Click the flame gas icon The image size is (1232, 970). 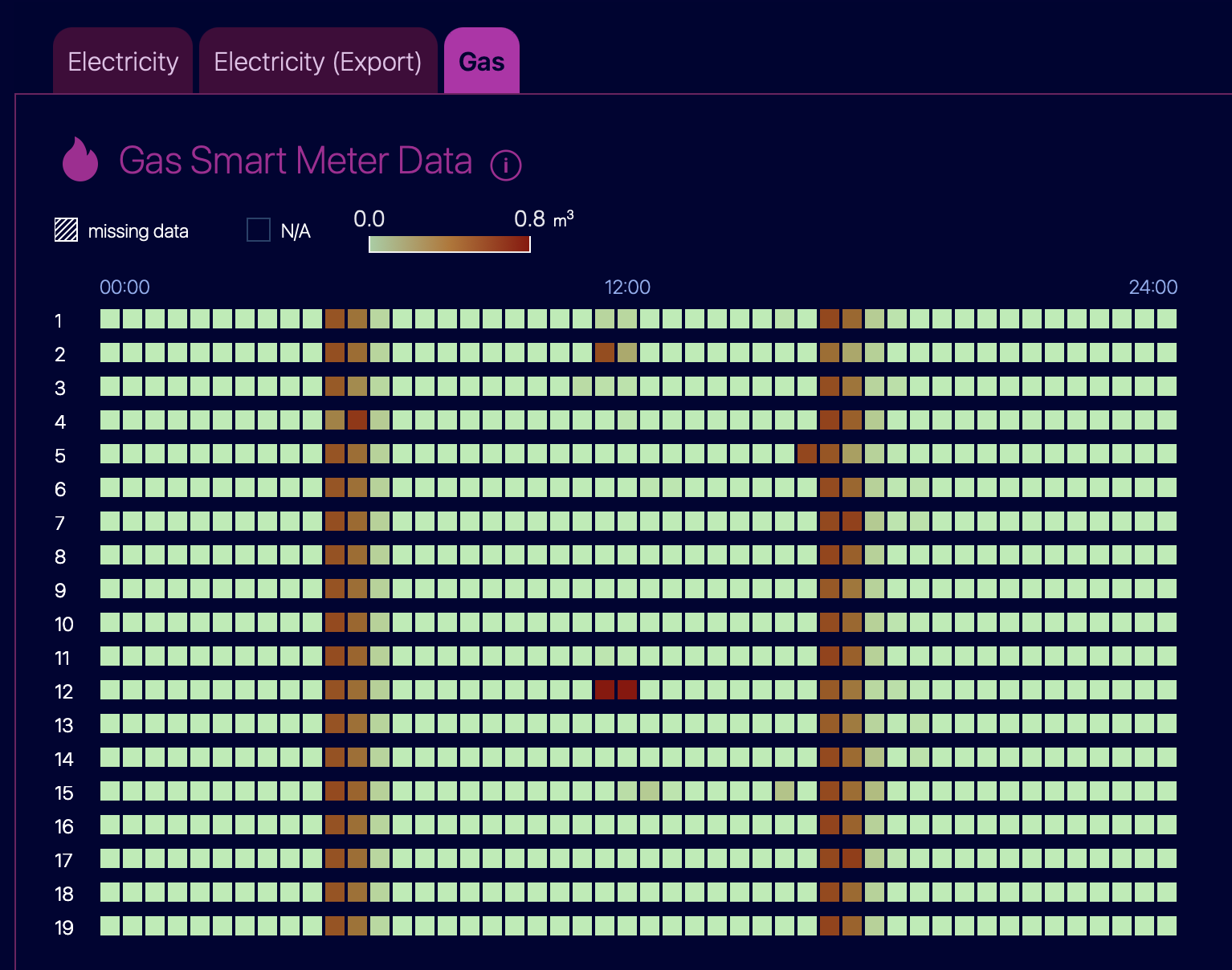[x=80, y=159]
